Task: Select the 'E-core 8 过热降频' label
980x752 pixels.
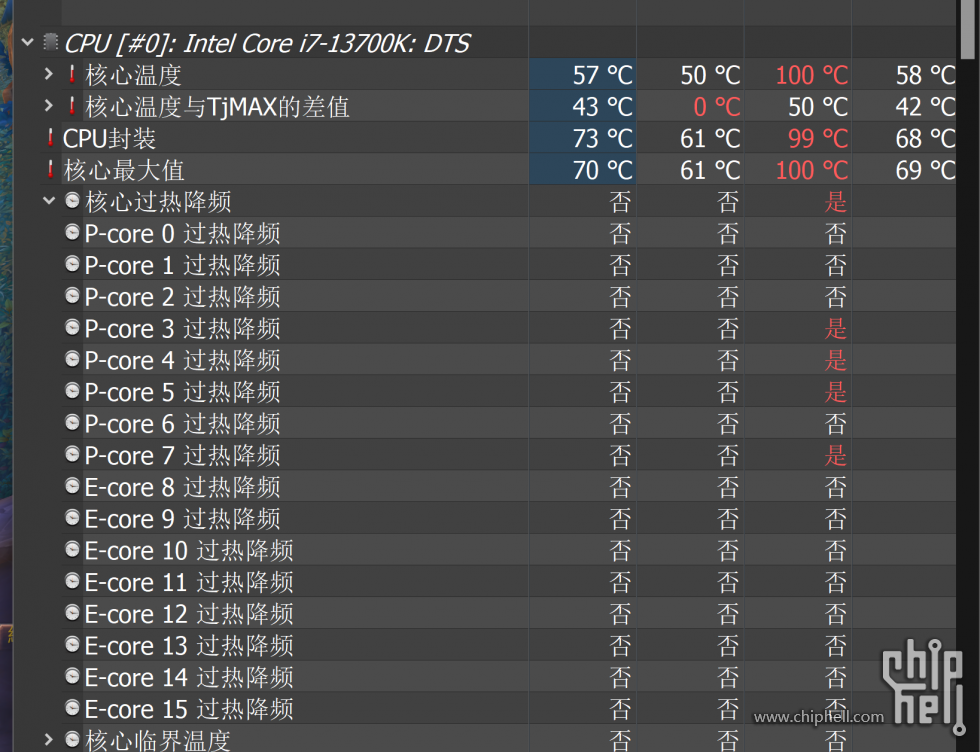Action: click(x=182, y=488)
